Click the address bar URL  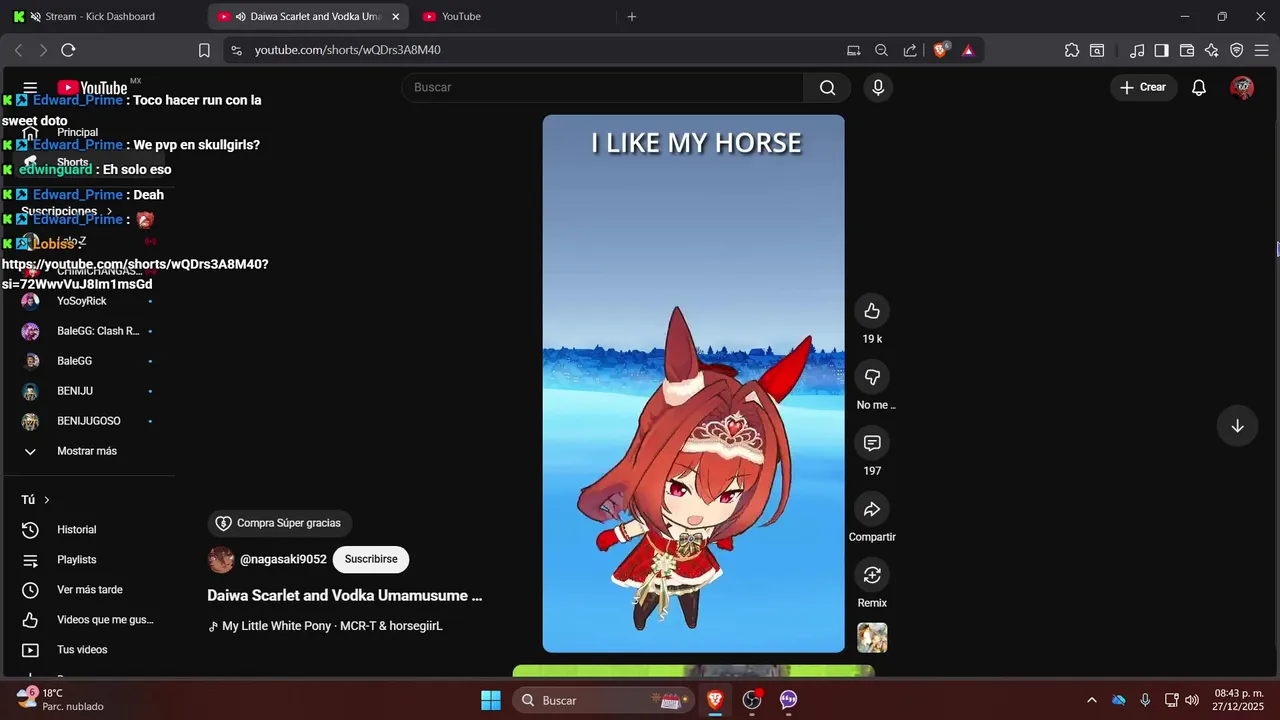coord(348,50)
